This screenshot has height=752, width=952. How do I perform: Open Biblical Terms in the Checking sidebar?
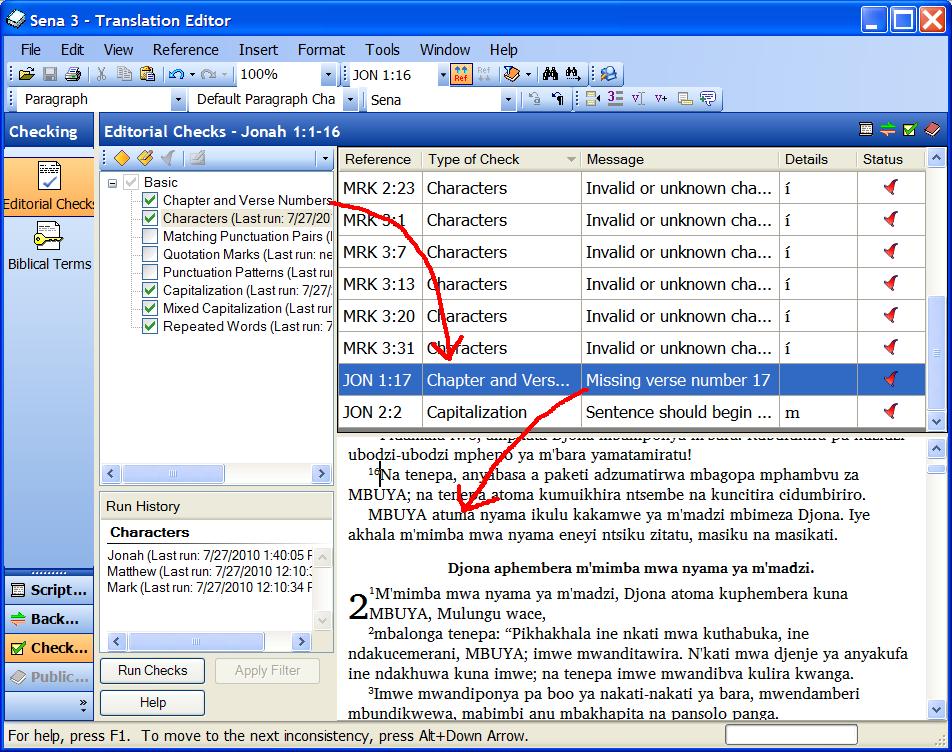coord(49,246)
